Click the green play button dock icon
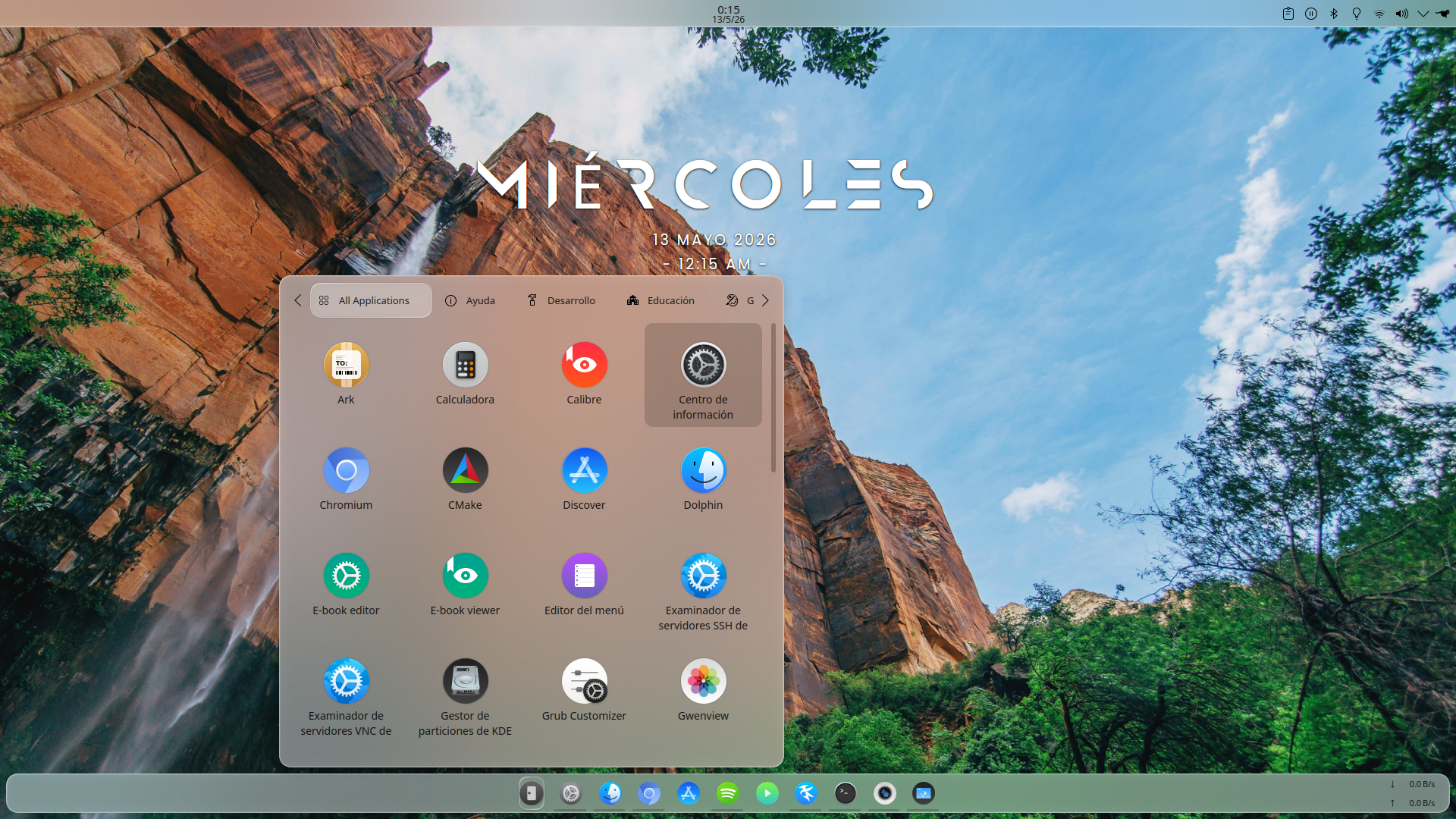The height and width of the screenshot is (819, 1456). pos(767,793)
